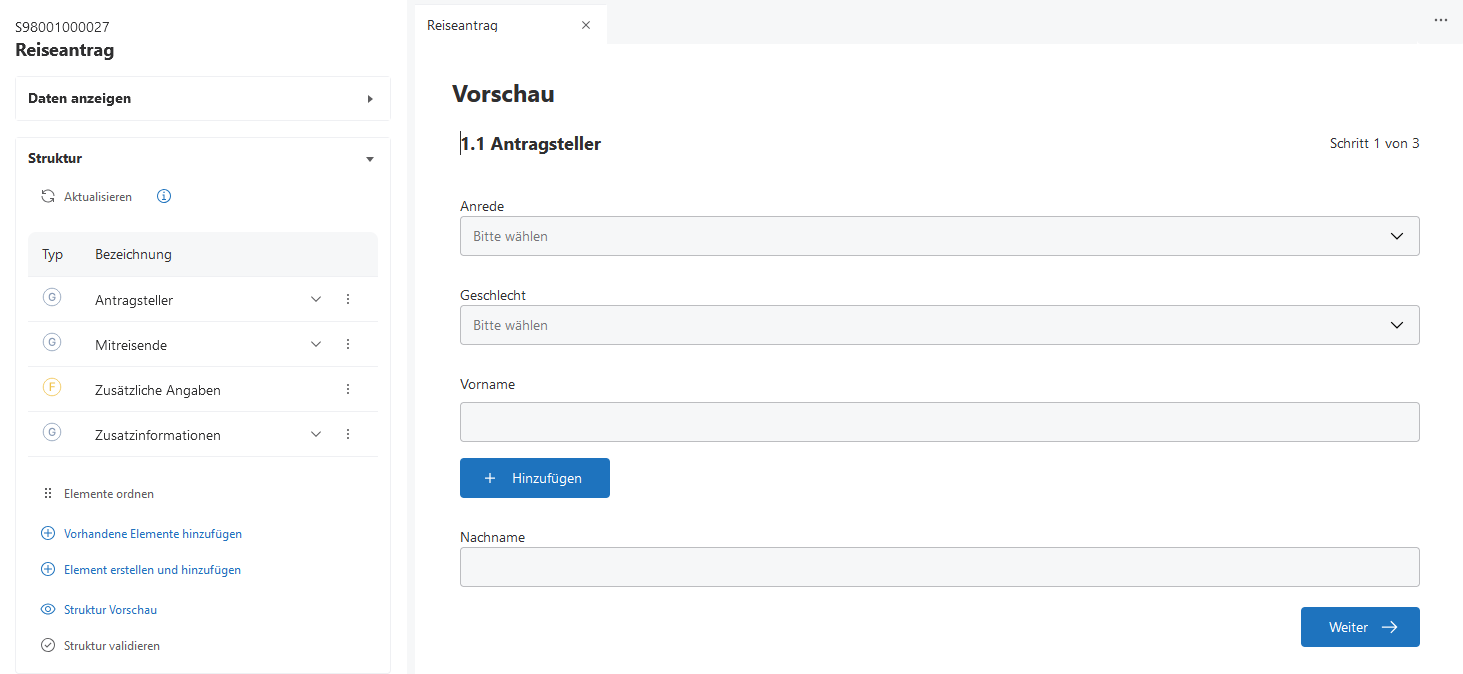1463x674 pixels.
Task: Click the Aktualisieren refresh icon
Action: point(48,197)
